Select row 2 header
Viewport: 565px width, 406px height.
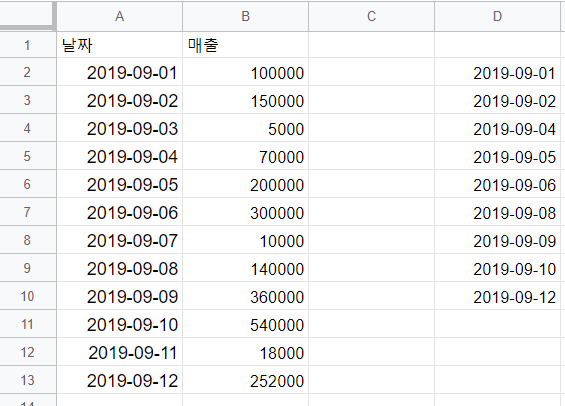tap(27, 72)
